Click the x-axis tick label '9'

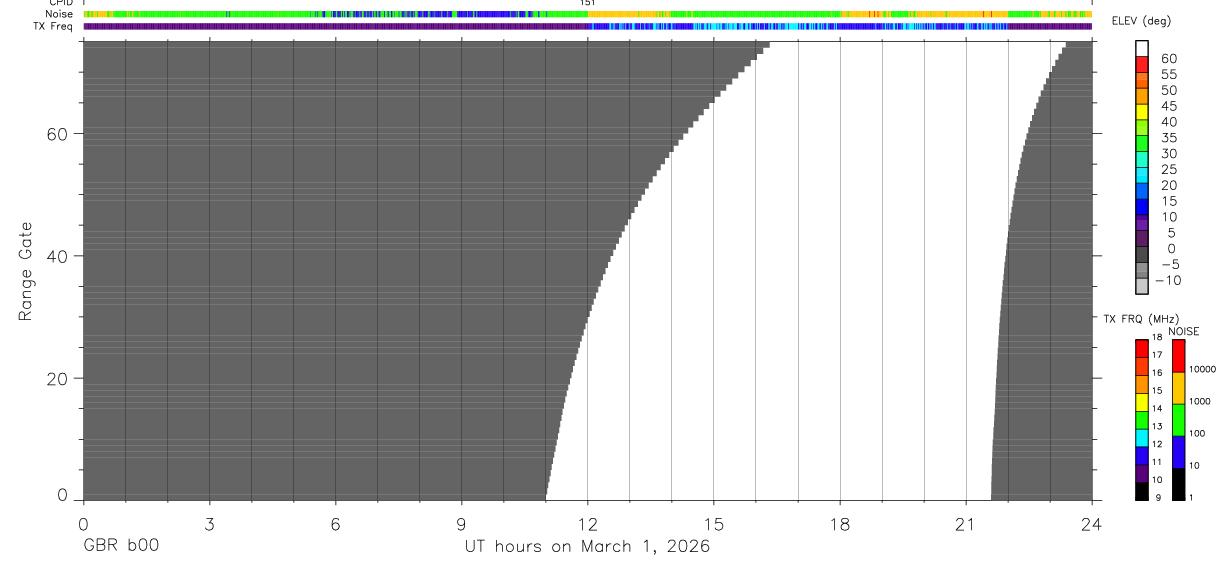pyautogui.click(x=461, y=523)
